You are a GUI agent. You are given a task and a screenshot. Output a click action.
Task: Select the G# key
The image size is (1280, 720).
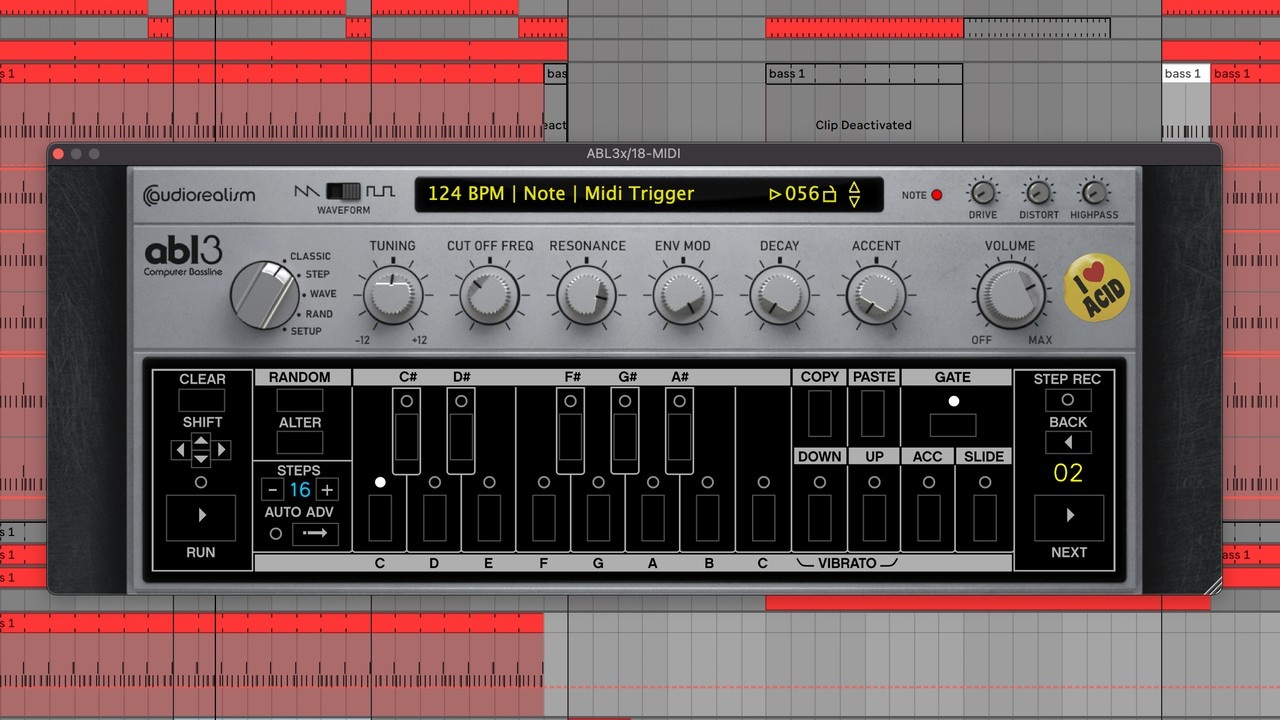click(626, 435)
